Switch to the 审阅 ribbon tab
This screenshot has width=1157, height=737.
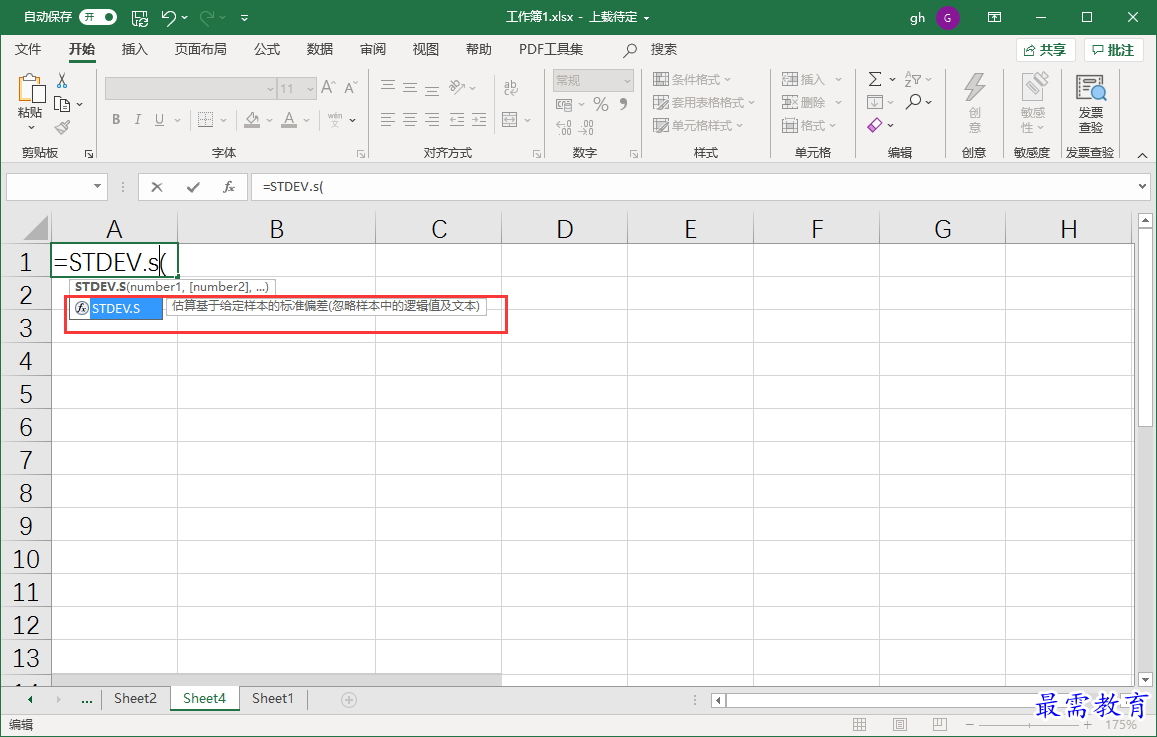tap(373, 49)
